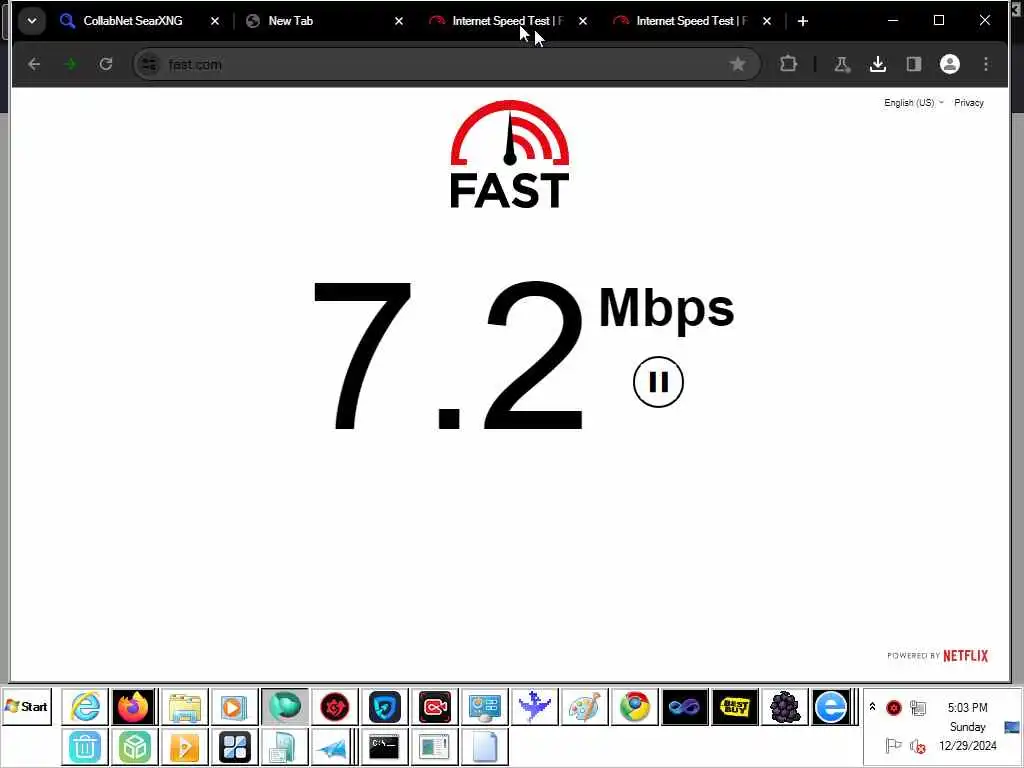Open the Windows Start menu
This screenshot has width=1024, height=768.
[x=26, y=707]
